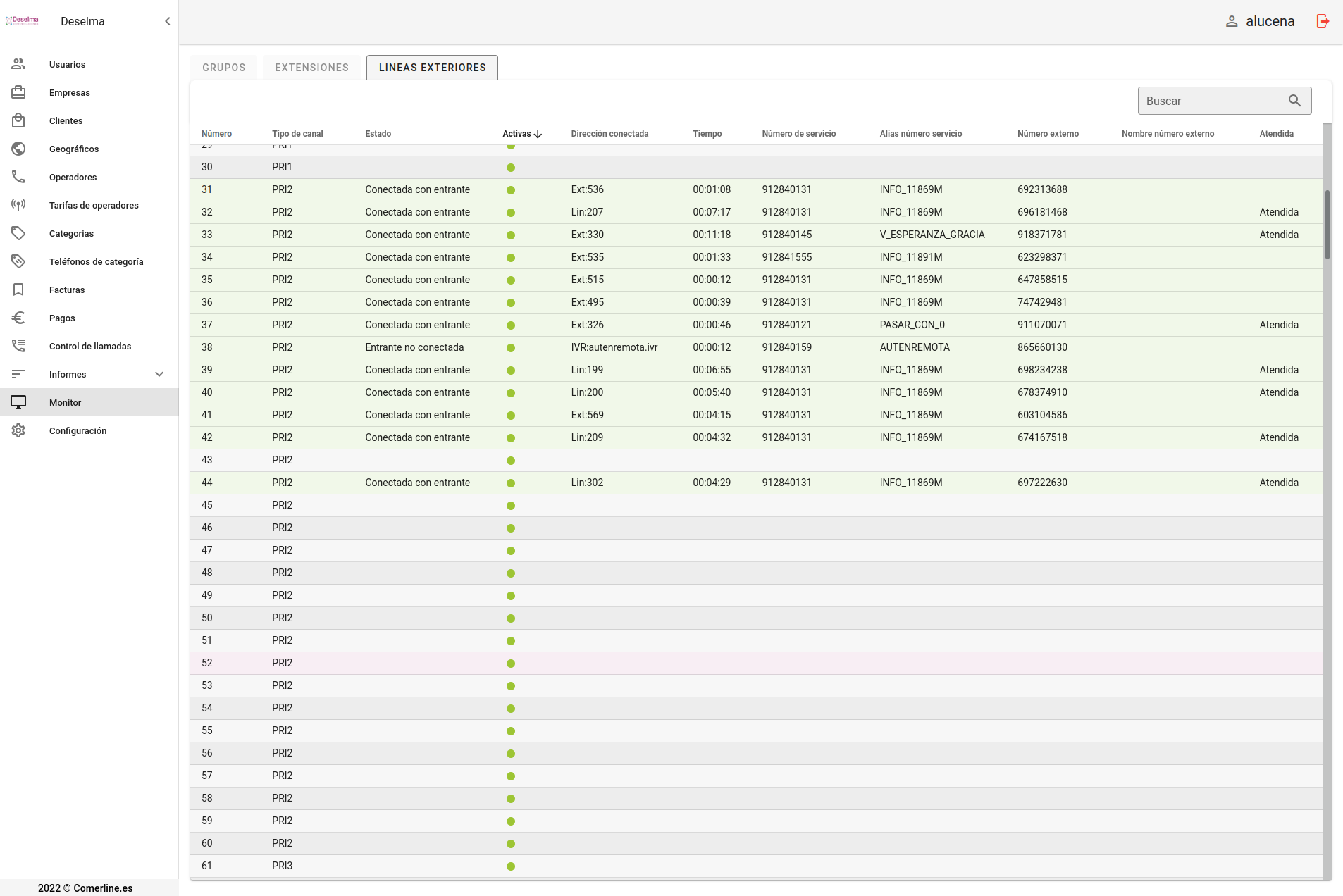Sort by Número de servicio header
Viewport: 1343px width, 896px height.
point(799,134)
